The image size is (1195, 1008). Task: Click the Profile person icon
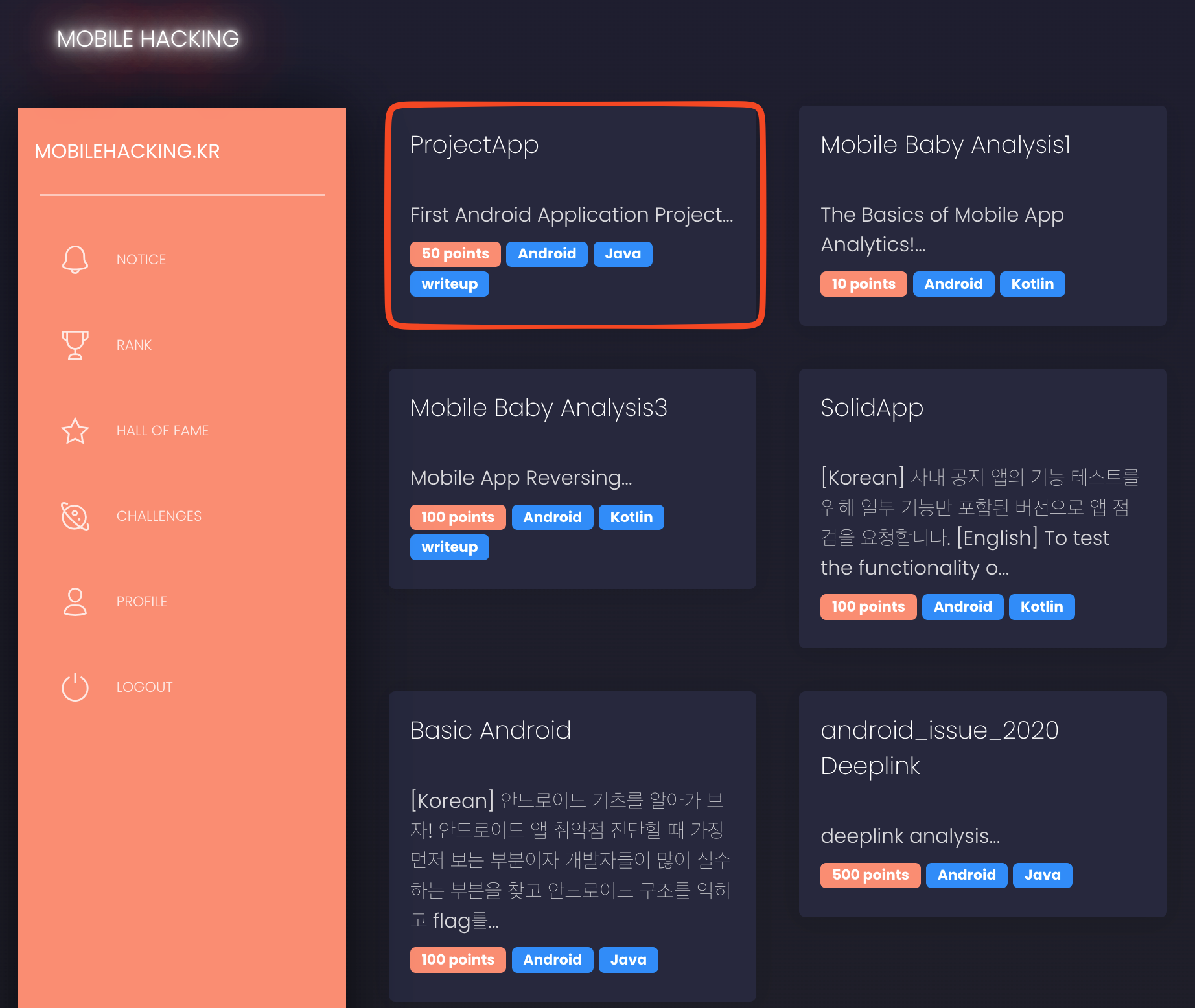point(75,602)
